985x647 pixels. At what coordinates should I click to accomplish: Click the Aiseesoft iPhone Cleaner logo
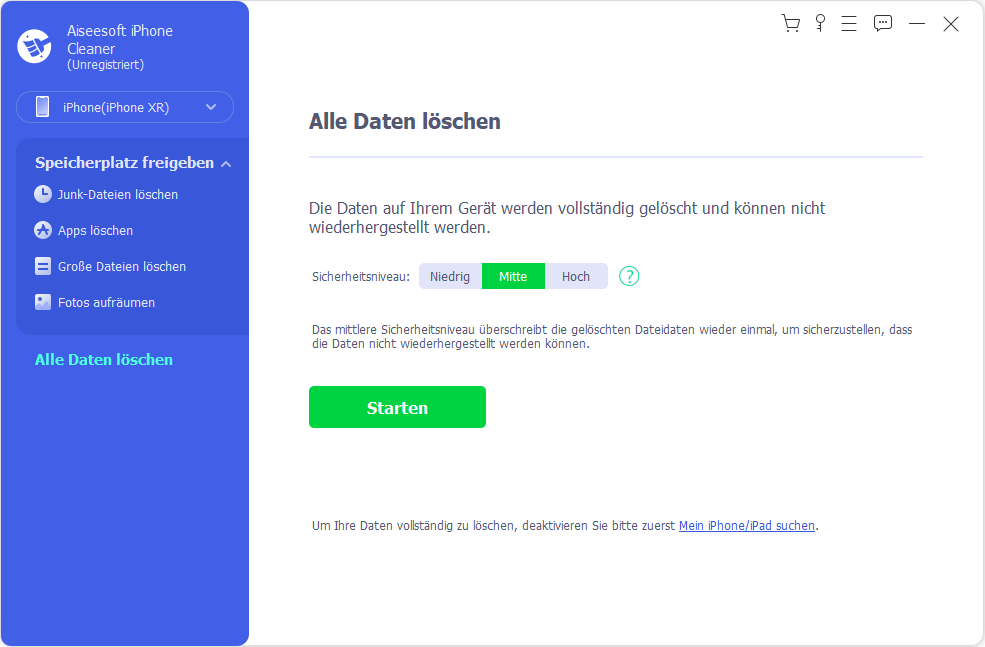click(34, 46)
